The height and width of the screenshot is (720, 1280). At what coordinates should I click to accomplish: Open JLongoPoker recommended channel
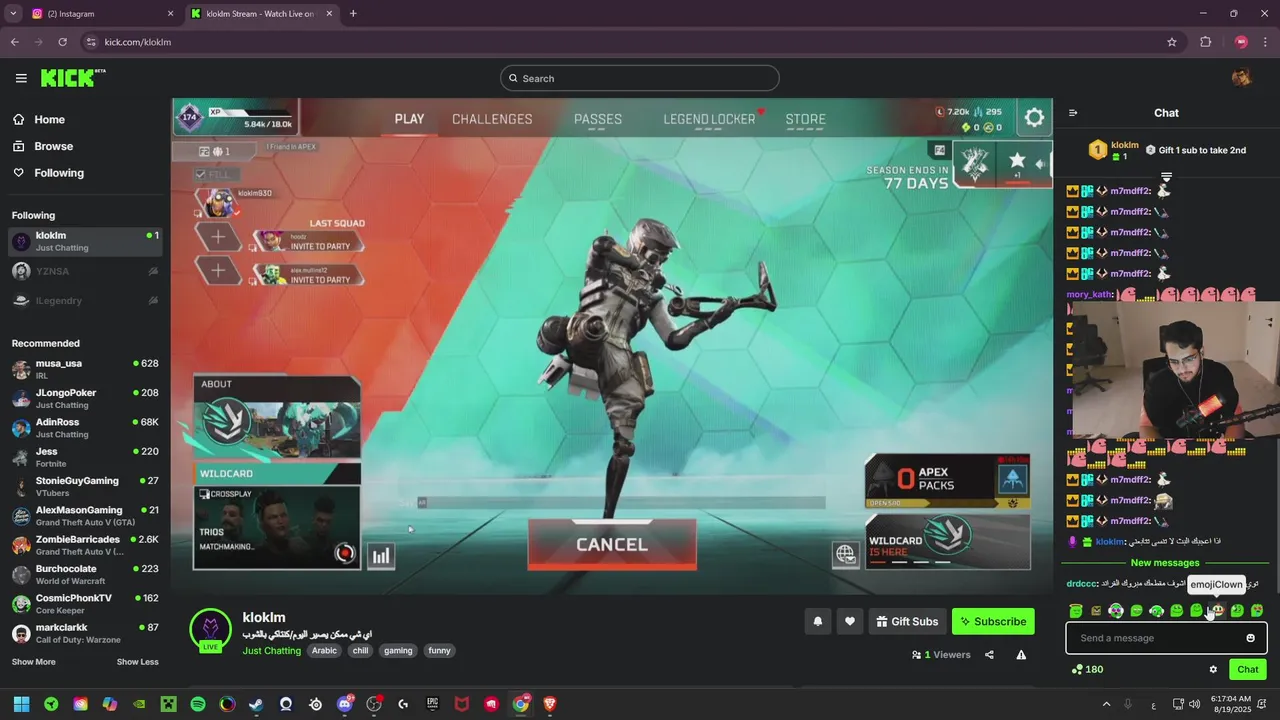85,398
